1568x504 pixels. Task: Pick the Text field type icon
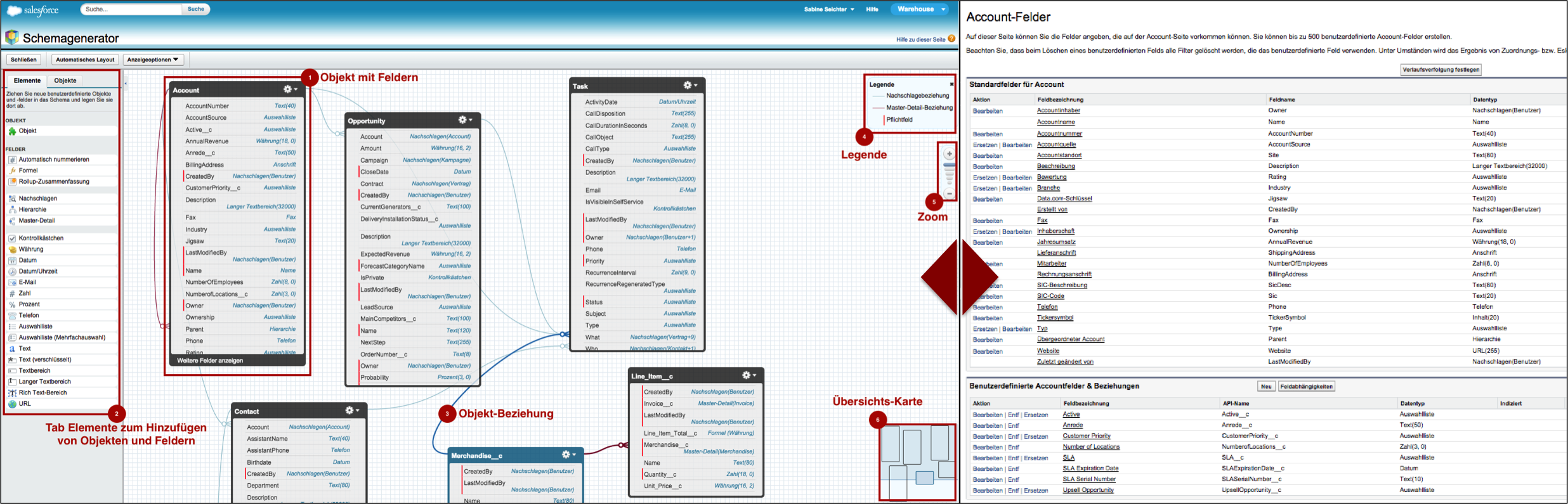[x=12, y=349]
